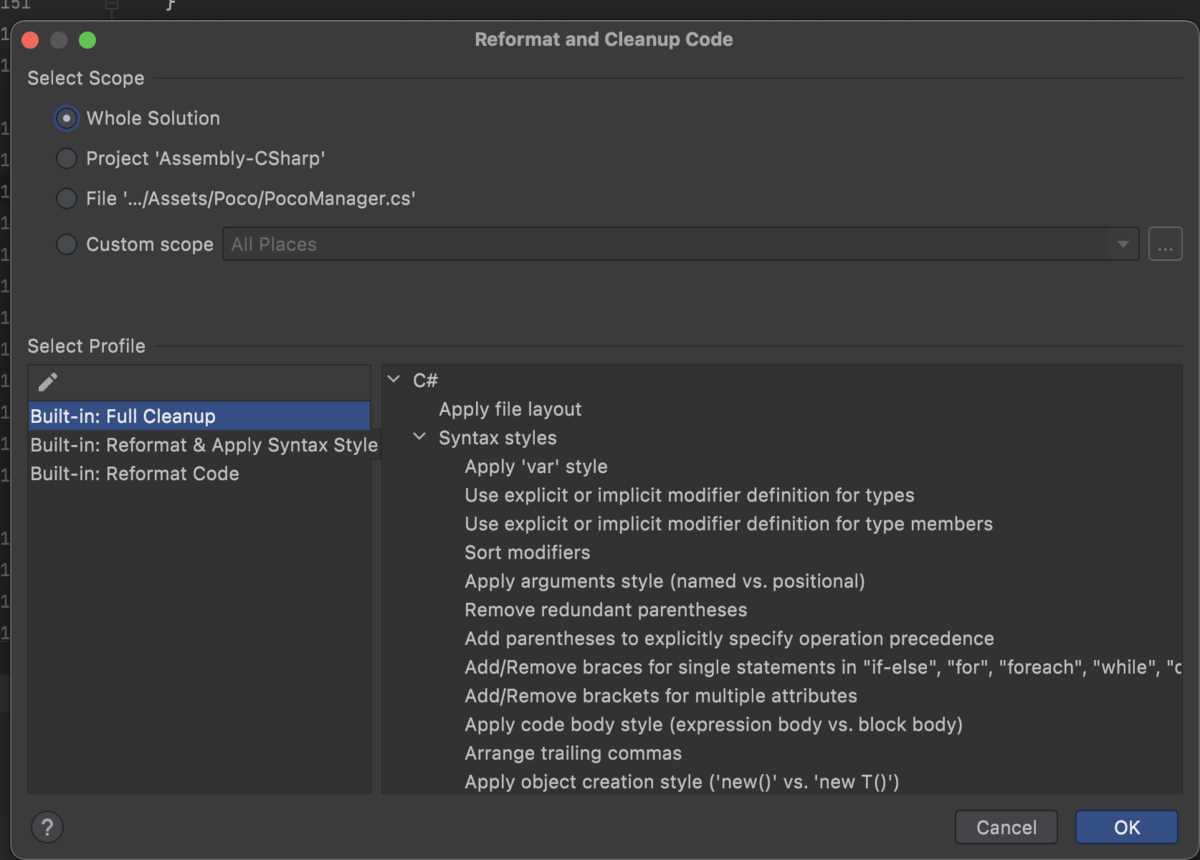
Task: Enable the Custom scope radio button
Action: click(66, 244)
